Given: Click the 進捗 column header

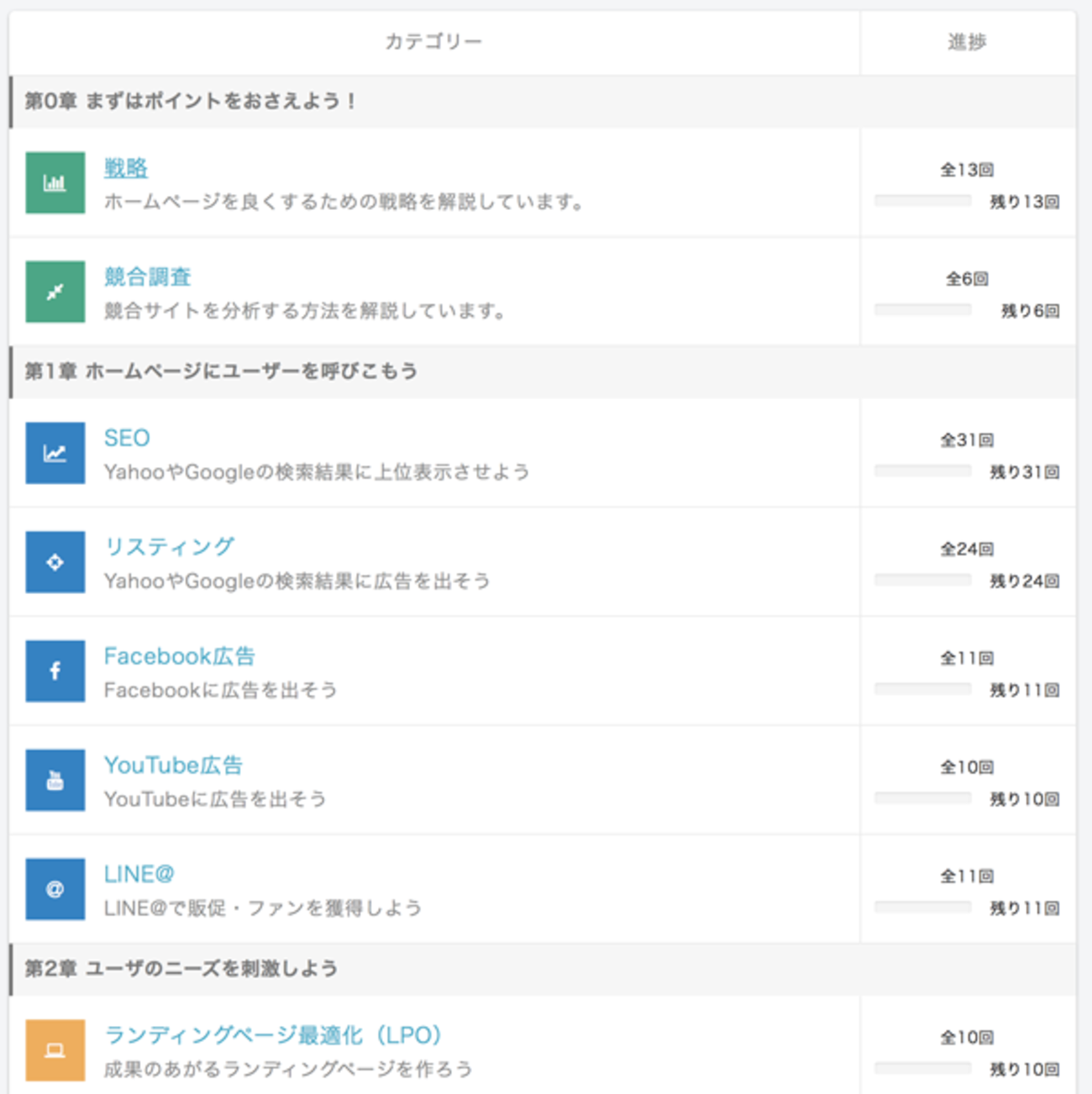Looking at the screenshot, I should tap(967, 42).
